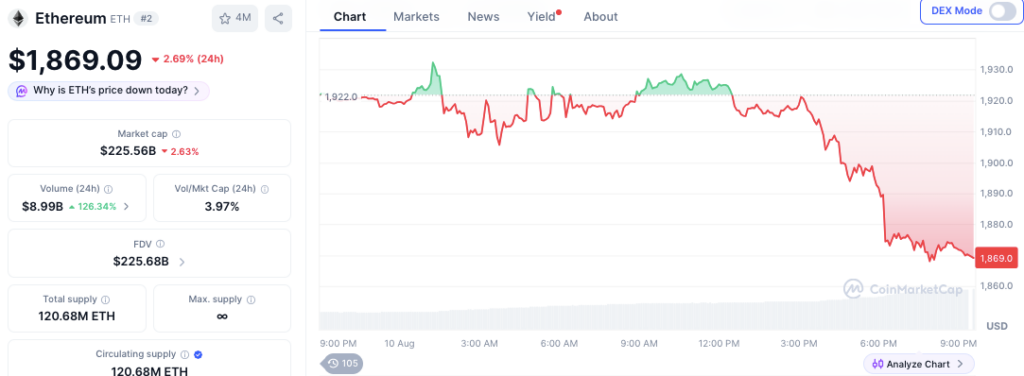The image size is (1024, 376).
Task: Open the 105 chart events history badge
Action: [x=342, y=363]
